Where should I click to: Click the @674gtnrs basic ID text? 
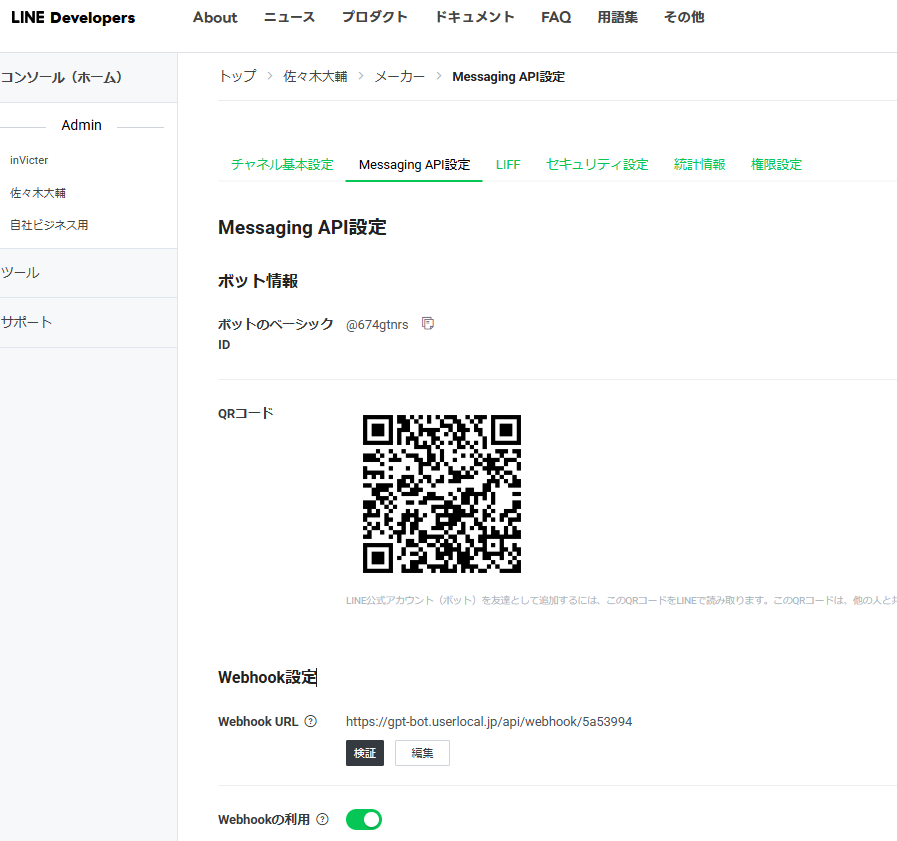tap(377, 324)
